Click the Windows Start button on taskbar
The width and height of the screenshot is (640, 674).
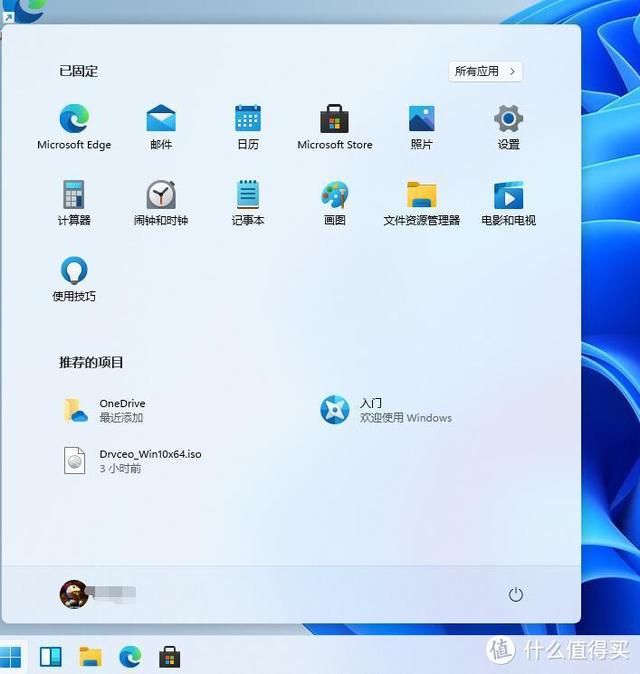pos(11,657)
